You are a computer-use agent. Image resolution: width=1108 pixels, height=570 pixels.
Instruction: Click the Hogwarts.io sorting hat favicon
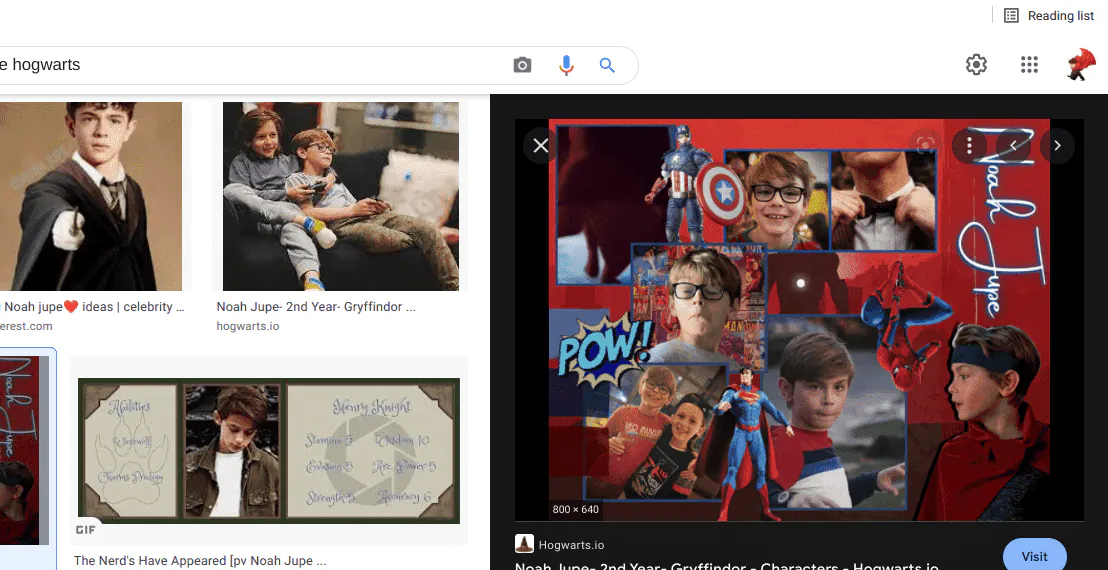(524, 544)
